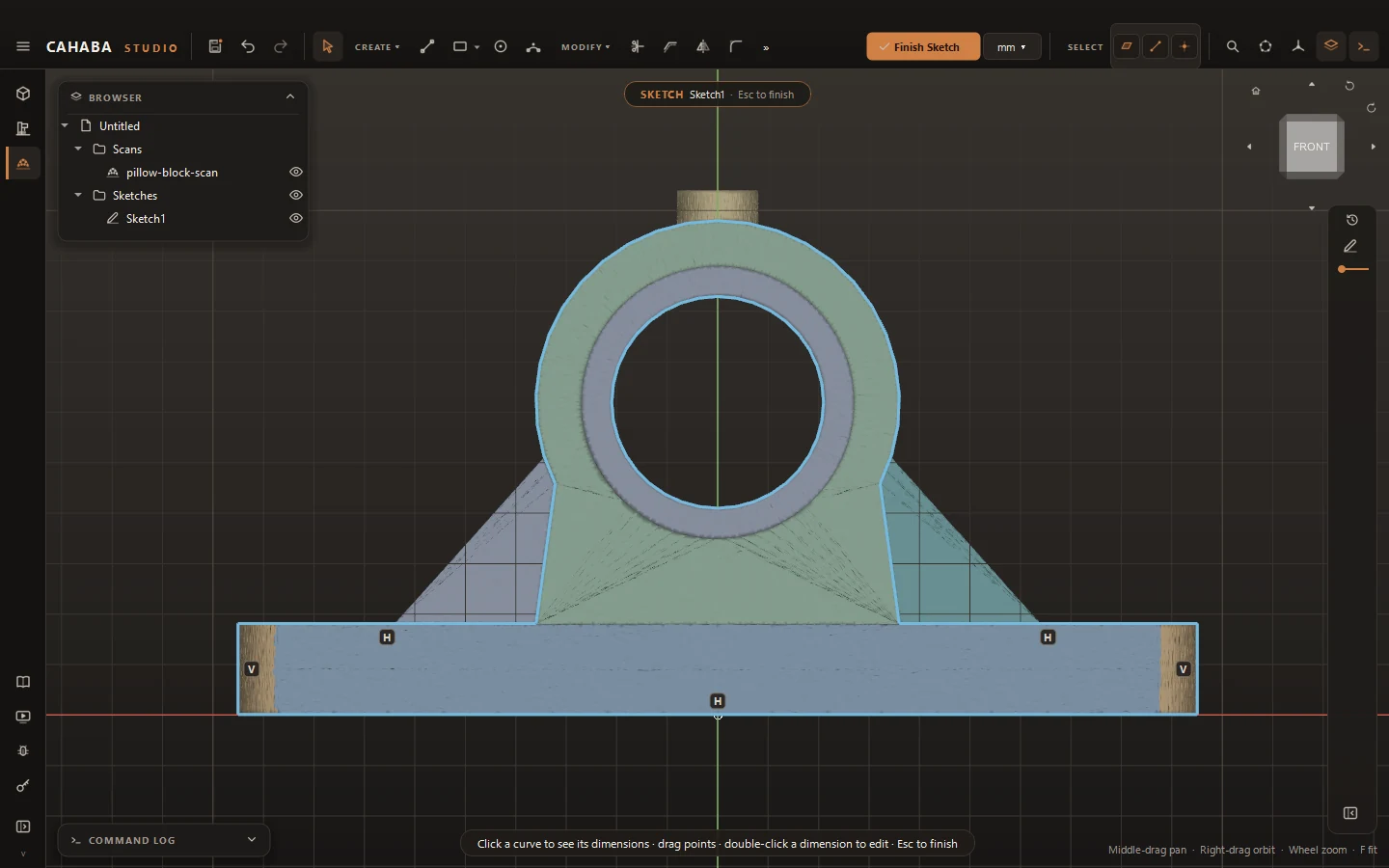This screenshot has width=1389, height=868.
Task: Toggle visibility of pillow-block-scan
Action: (x=296, y=172)
